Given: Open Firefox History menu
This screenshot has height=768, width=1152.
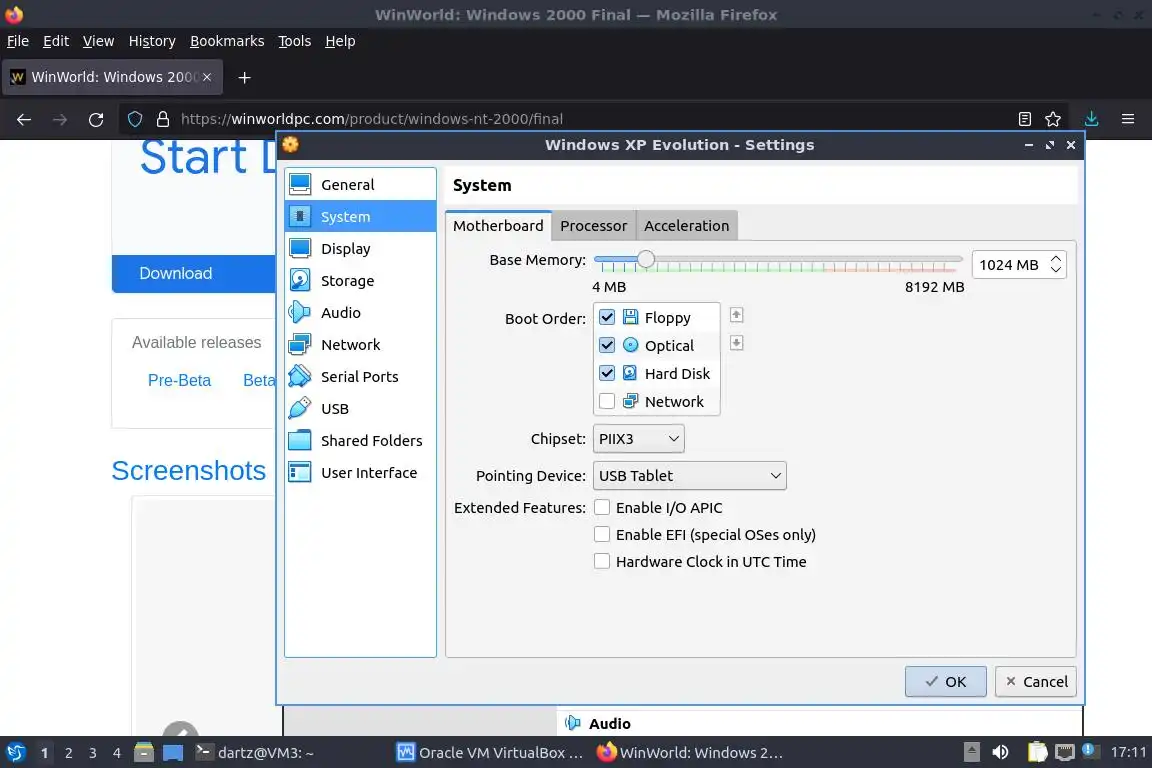Looking at the screenshot, I should coord(152,41).
